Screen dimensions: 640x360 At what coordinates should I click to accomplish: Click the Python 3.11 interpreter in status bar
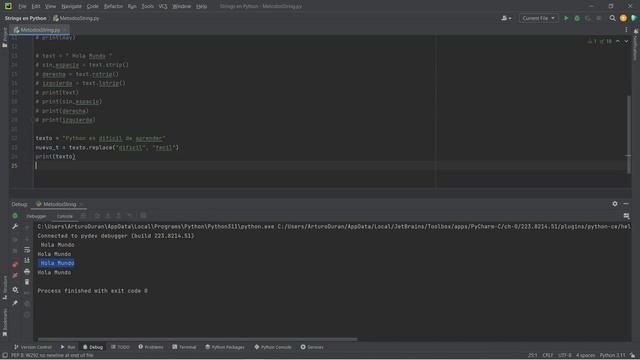(612, 355)
